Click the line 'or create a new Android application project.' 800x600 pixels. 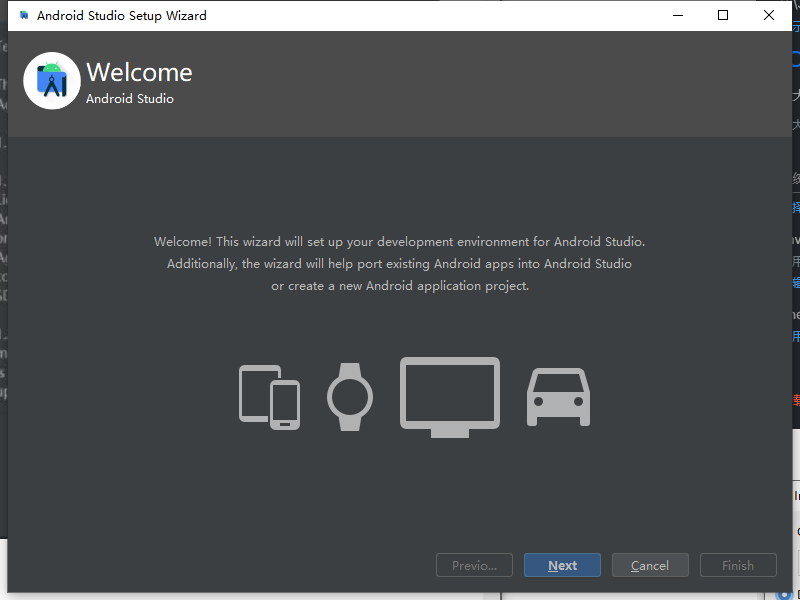point(400,286)
